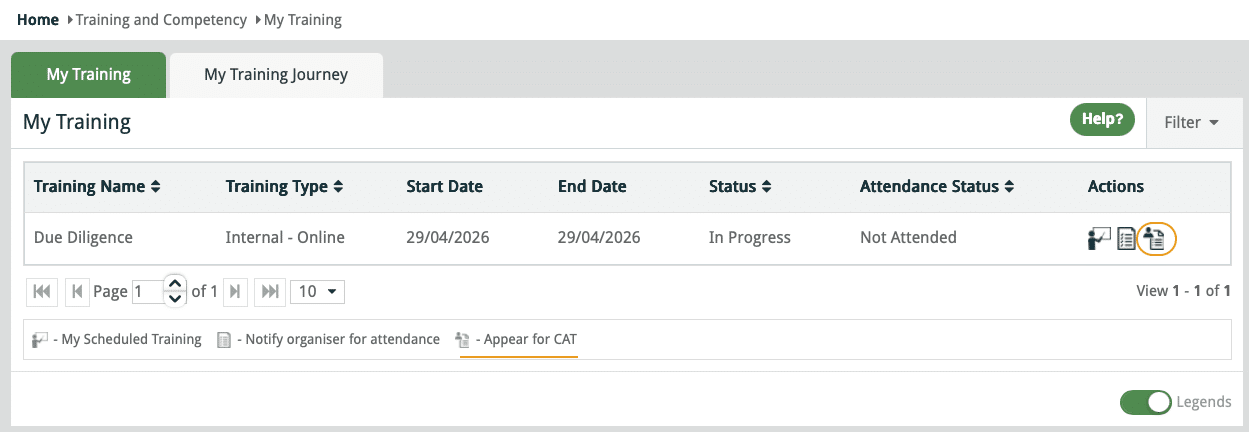Select the My Training tab
Image resolution: width=1249 pixels, height=432 pixels.
[x=88, y=75]
